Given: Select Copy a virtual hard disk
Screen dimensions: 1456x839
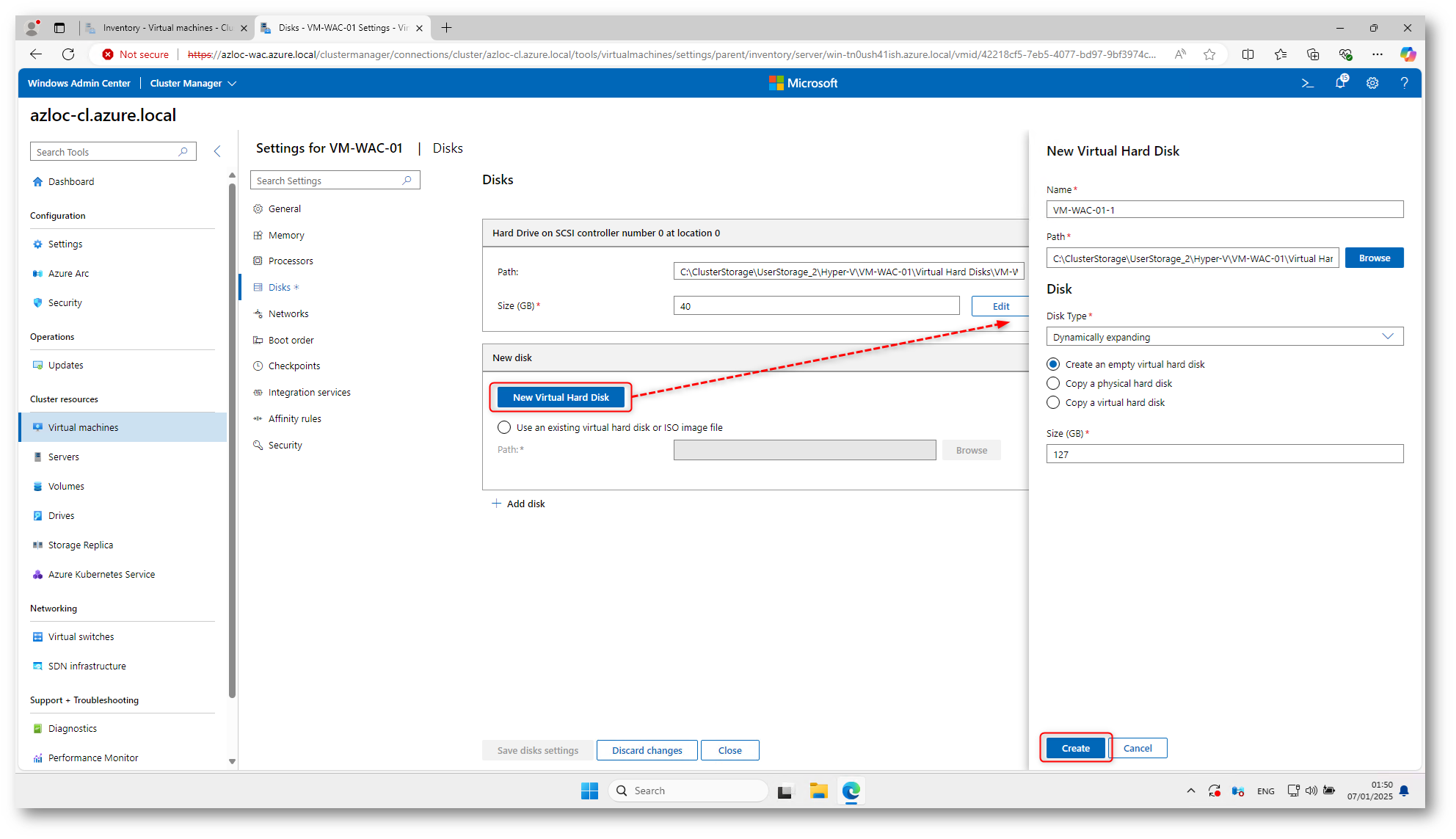Looking at the screenshot, I should [x=1053, y=402].
